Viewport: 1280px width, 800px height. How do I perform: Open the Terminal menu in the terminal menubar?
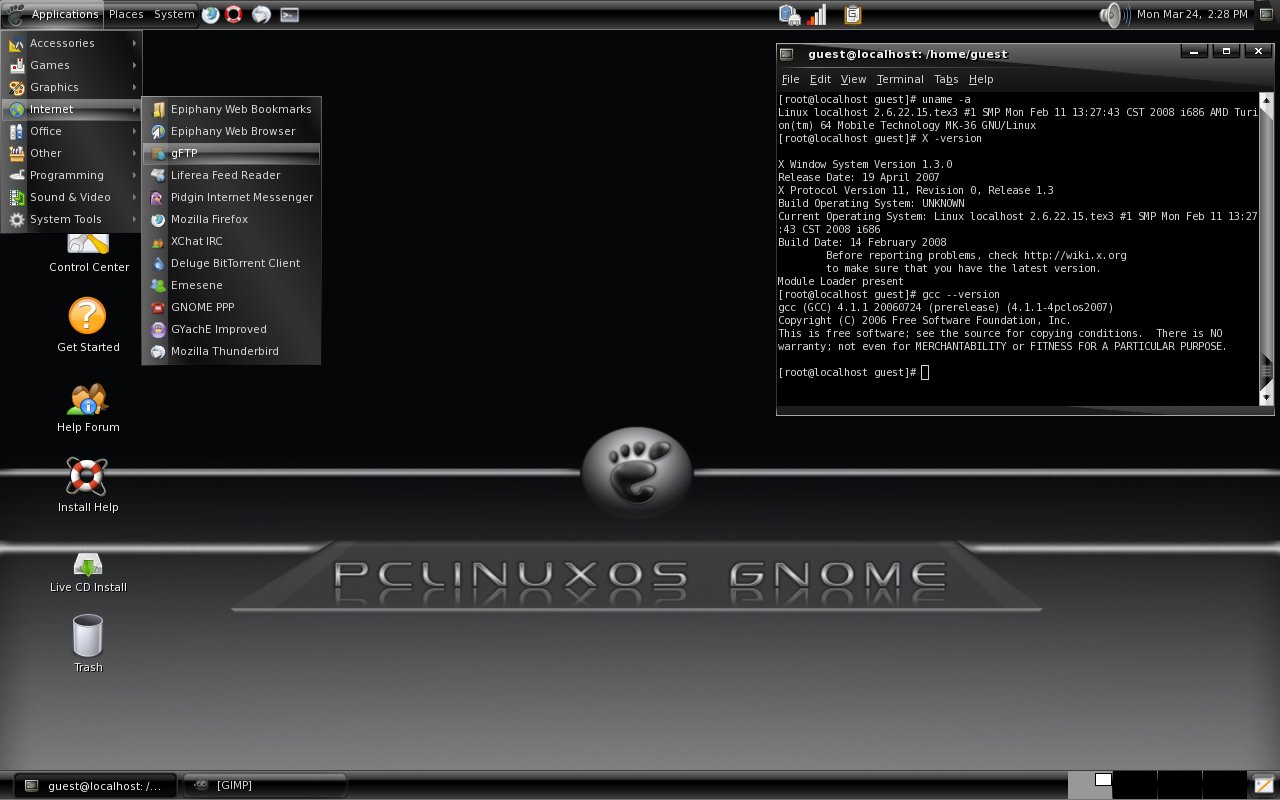900,79
